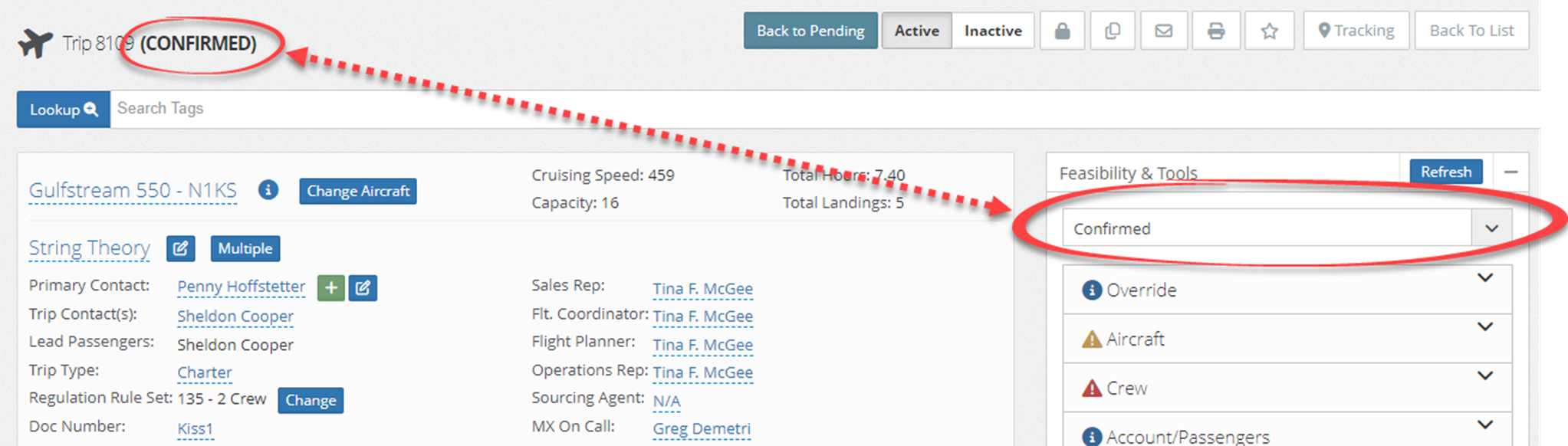The width and height of the screenshot is (1568, 446).
Task: Collapse the Feasibility & Tools panel
Action: tap(1510, 172)
